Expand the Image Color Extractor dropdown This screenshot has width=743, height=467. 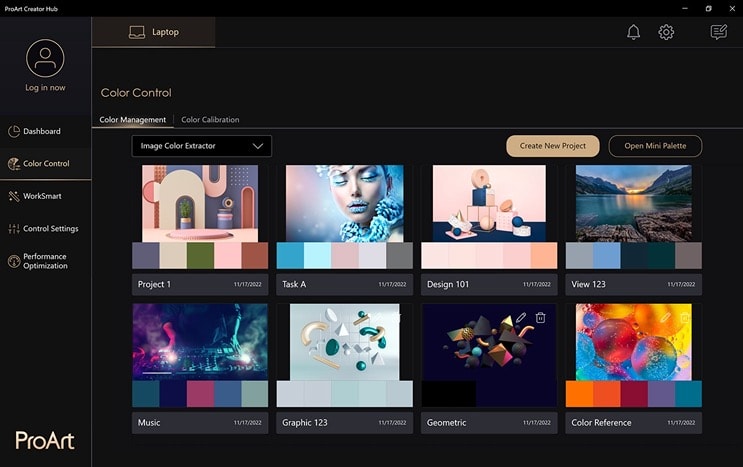click(x=202, y=146)
